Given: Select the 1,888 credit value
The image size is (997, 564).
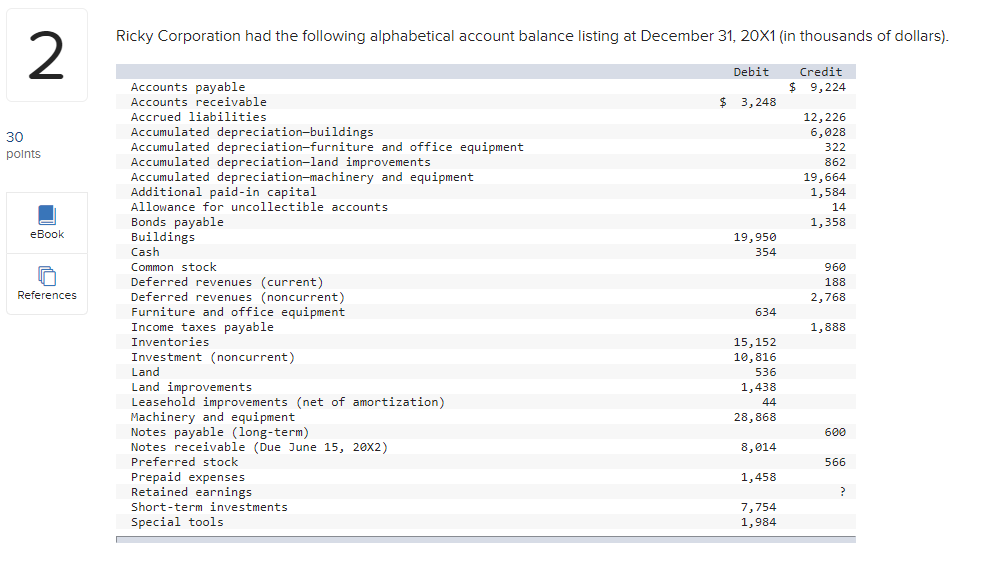Looking at the screenshot, I should coord(828,327).
